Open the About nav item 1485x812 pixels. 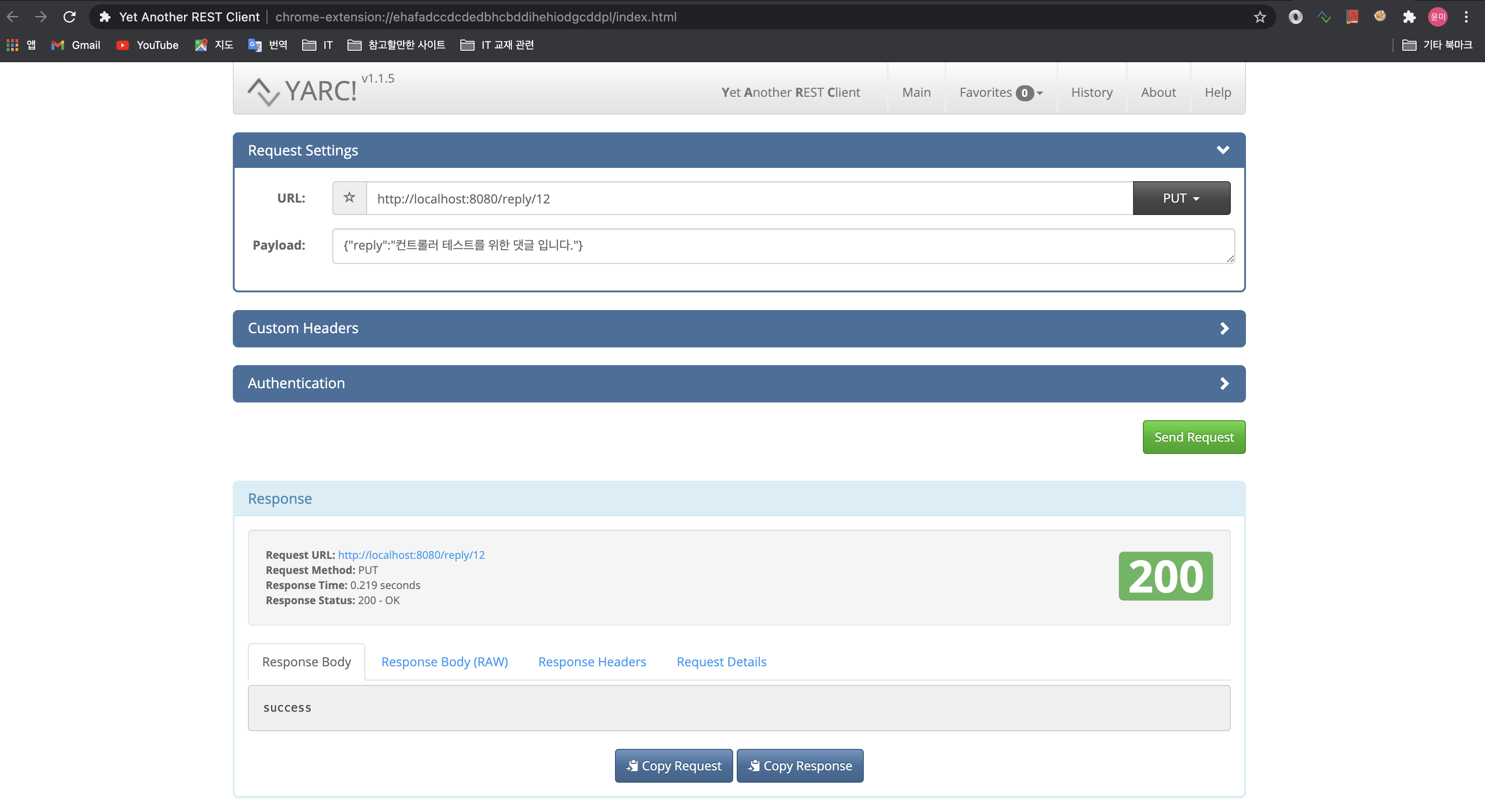1158,92
